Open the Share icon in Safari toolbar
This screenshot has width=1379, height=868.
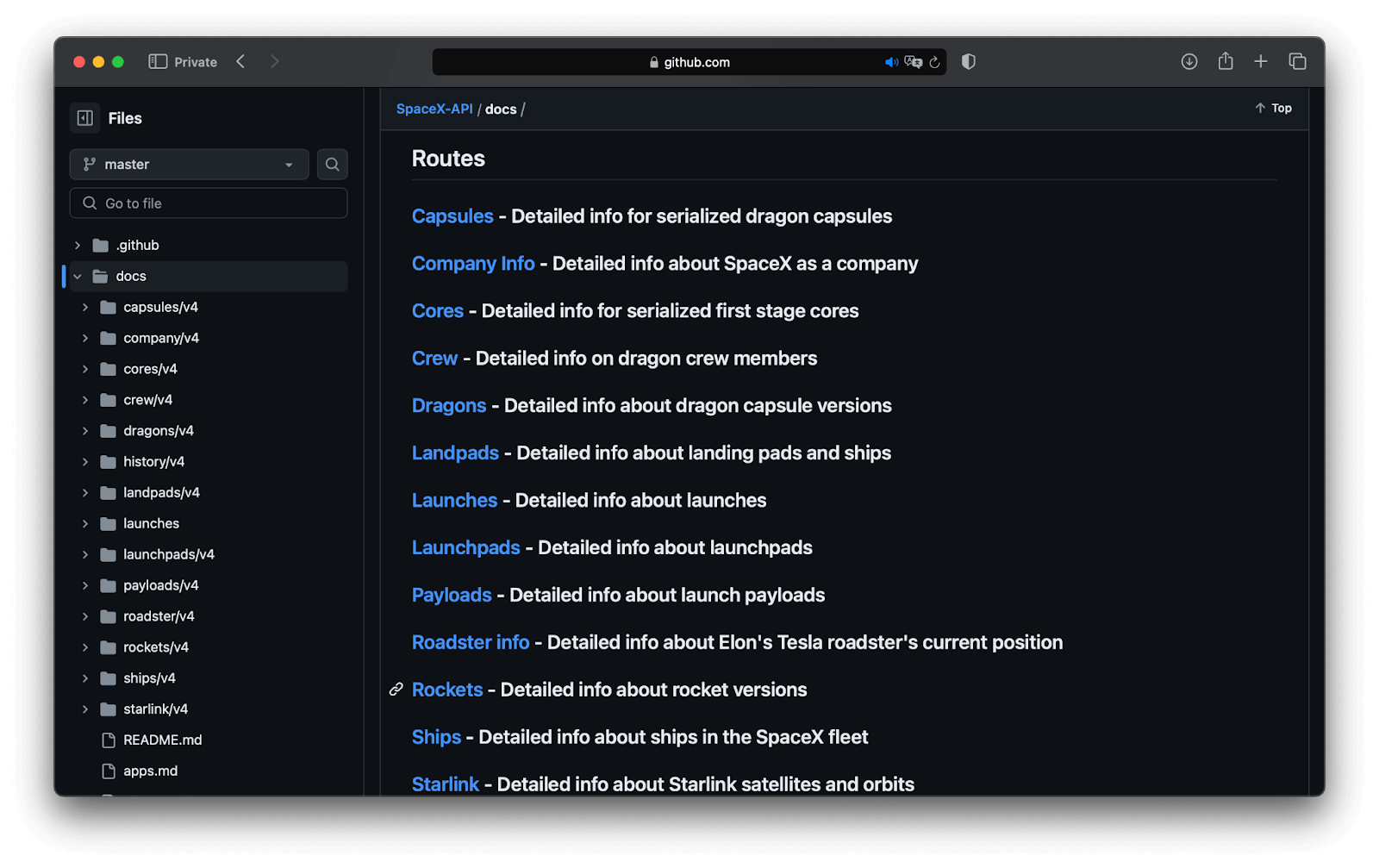click(x=1225, y=60)
